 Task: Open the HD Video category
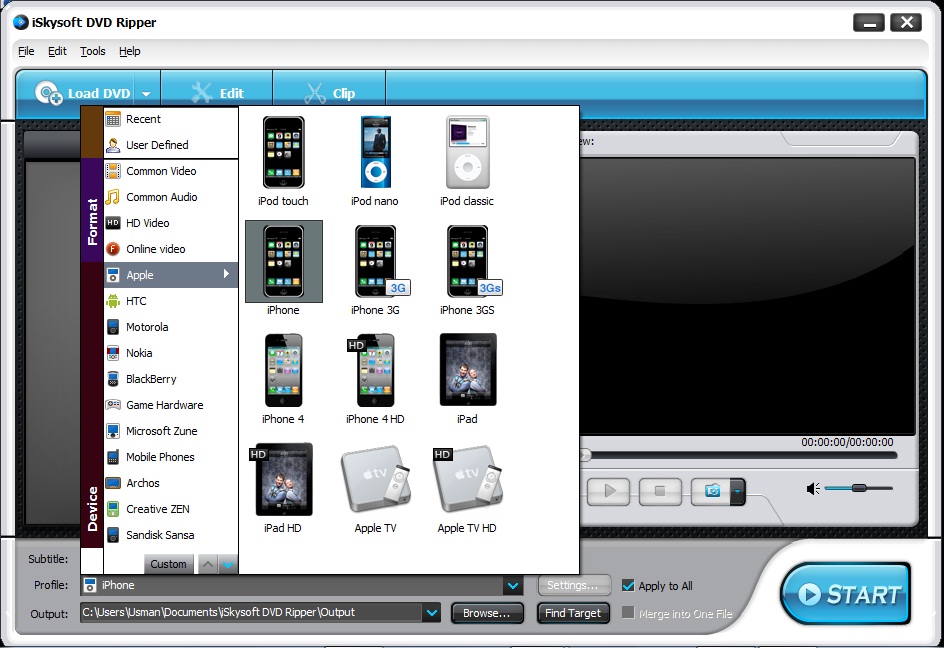[x=171, y=223]
